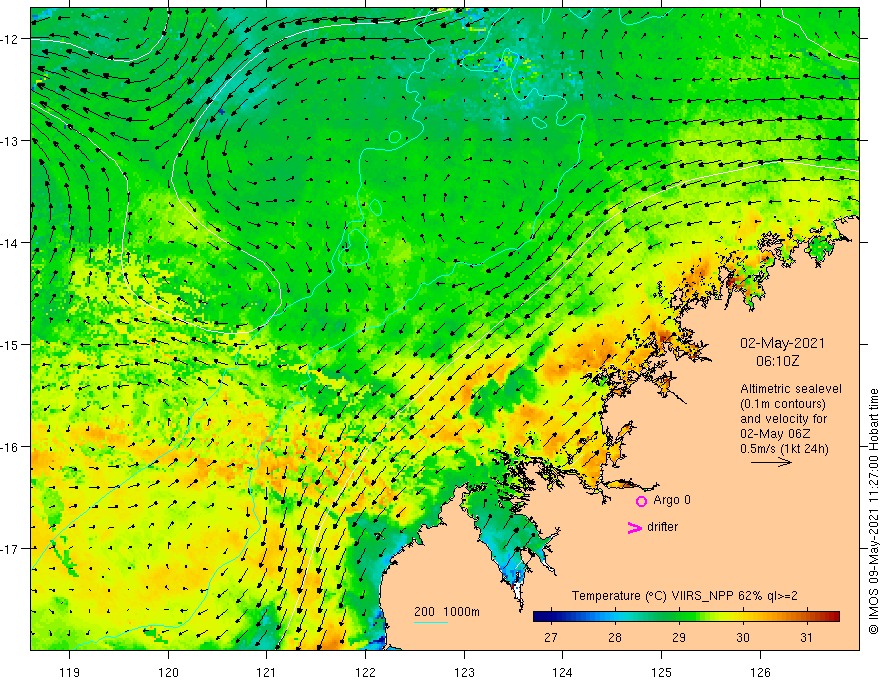Click the cyan 200 1000m depth line sample
The height and width of the screenshot is (680, 880).
click(x=430, y=622)
